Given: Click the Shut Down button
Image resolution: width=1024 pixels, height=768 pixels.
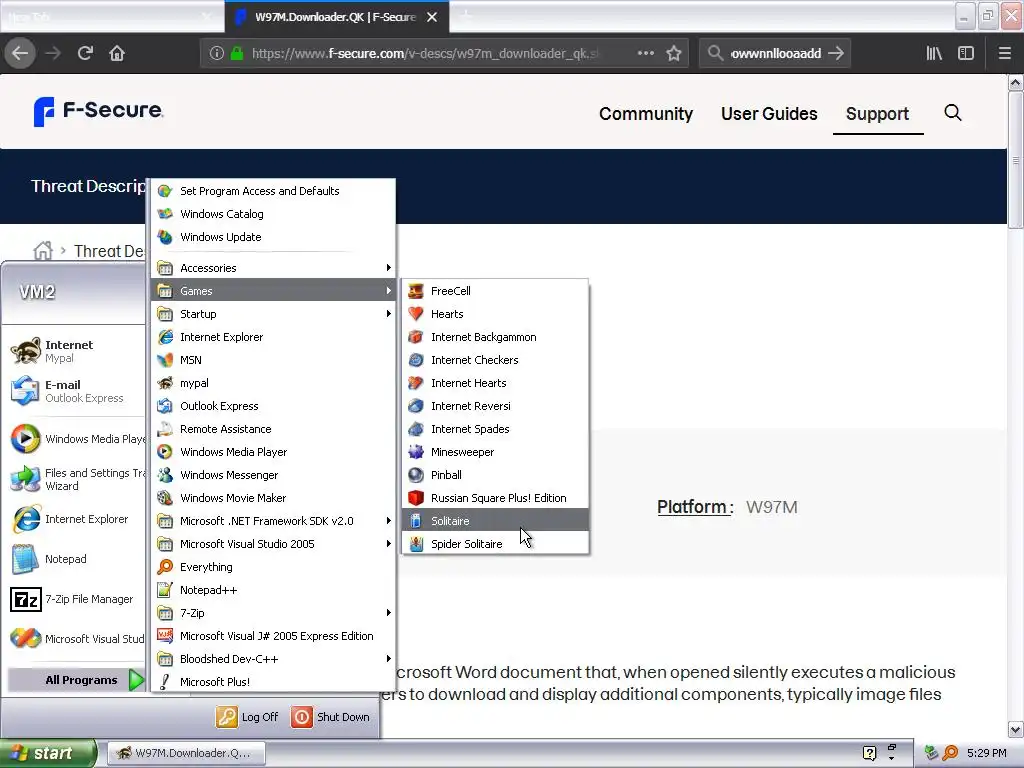Looking at the screenshot, I should pyautogui.click(x=331, y=716).
